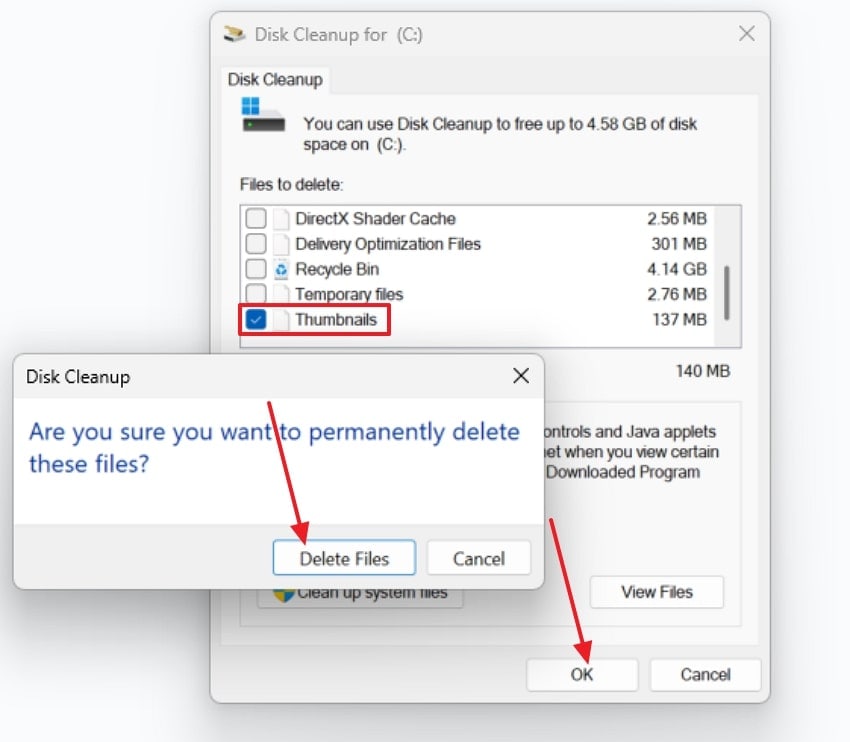Viewport: 850px width, 742px height.
Task: Click the Delivery Optimization Files file icon
Action: tap(281, 244)
